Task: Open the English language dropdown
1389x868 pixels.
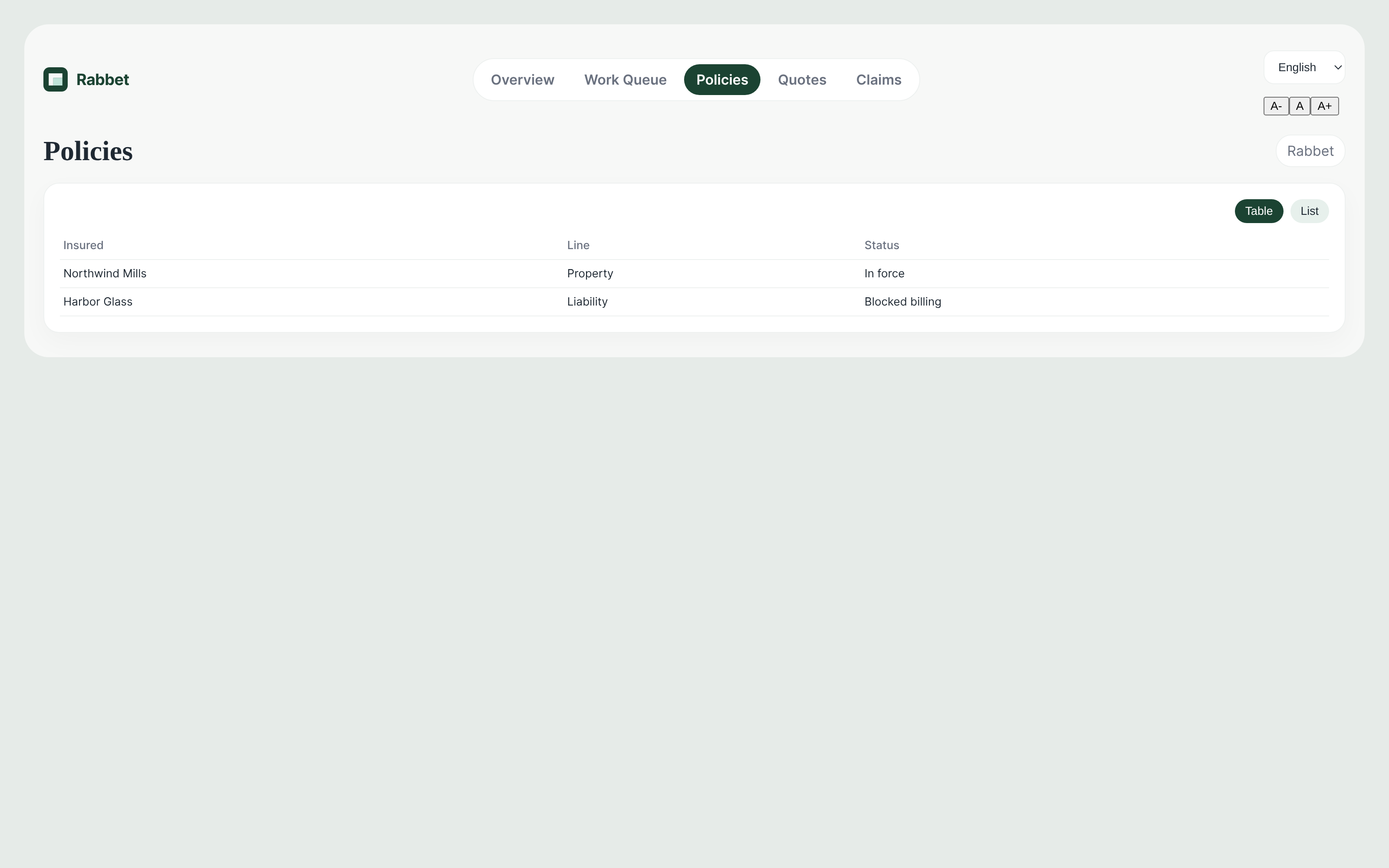Action: [x=1304, y=67]
